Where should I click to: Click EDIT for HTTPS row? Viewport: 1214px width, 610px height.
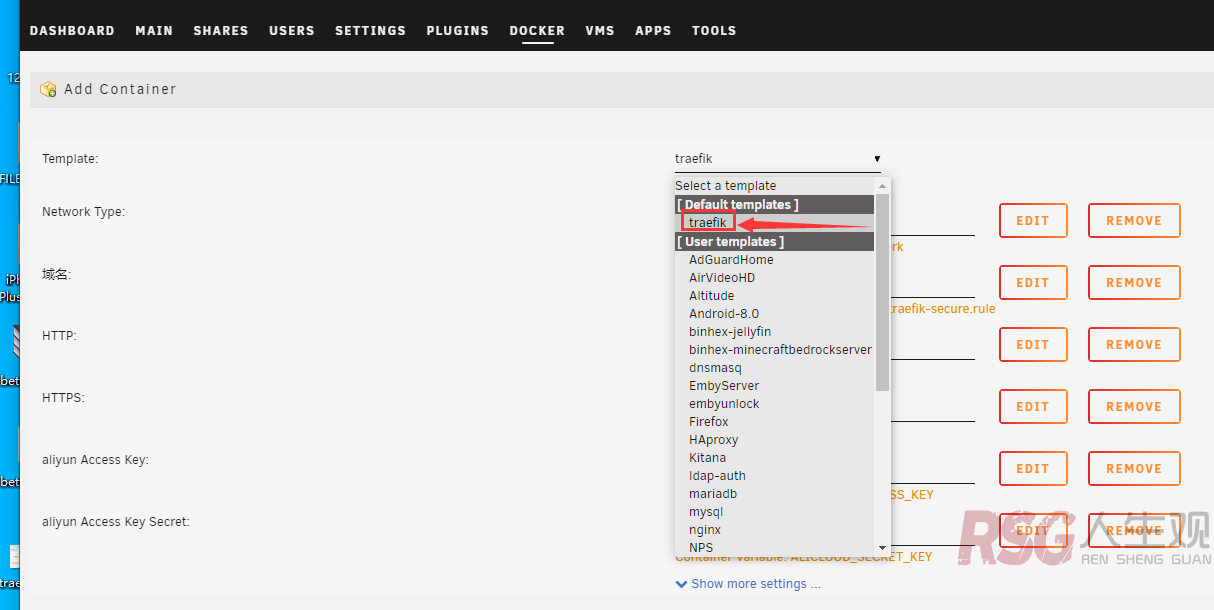click(x=1033, y=407)
